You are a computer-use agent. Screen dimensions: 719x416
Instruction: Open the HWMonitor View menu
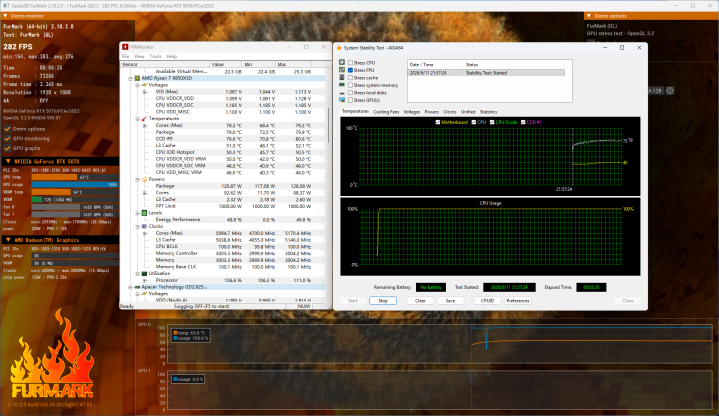coord(139,56)
